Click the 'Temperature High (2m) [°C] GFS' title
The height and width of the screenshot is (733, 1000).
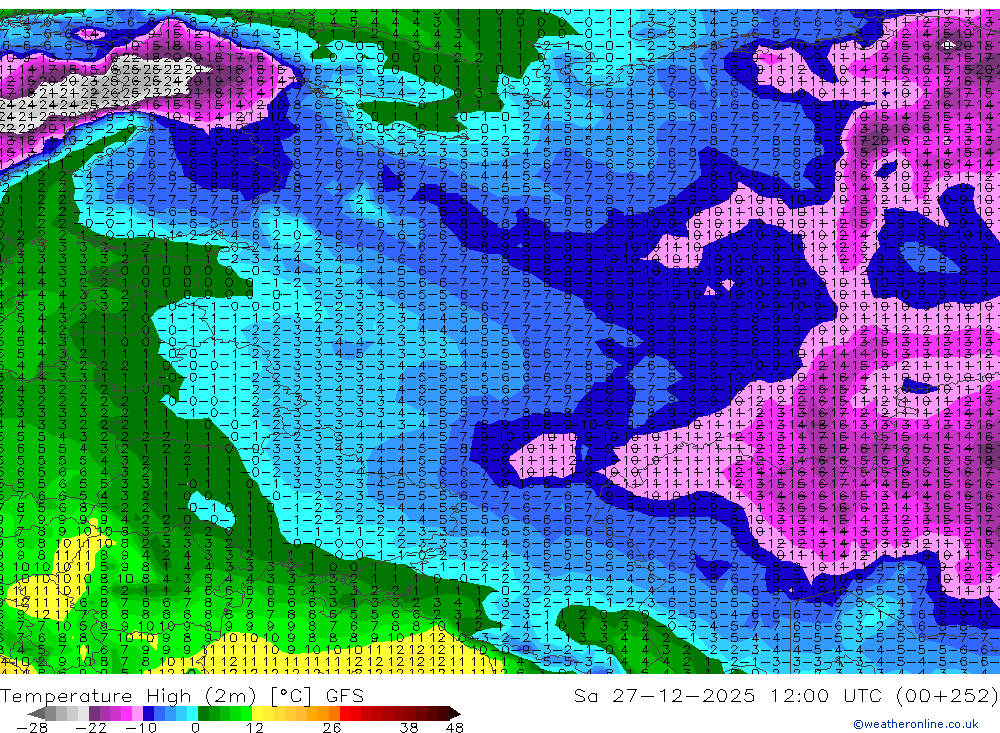(182, 695)
